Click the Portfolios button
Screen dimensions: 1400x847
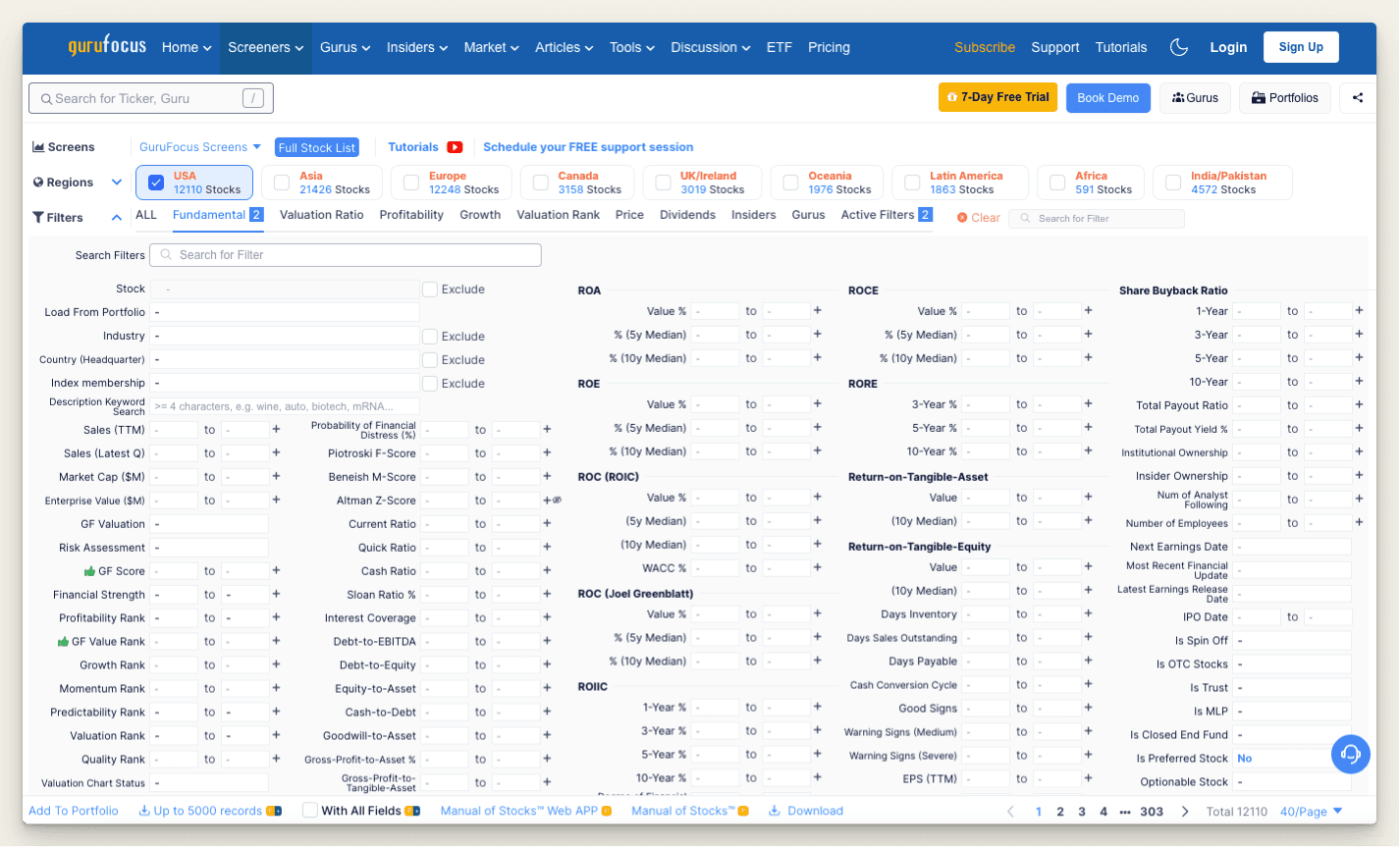(1285, 98)
